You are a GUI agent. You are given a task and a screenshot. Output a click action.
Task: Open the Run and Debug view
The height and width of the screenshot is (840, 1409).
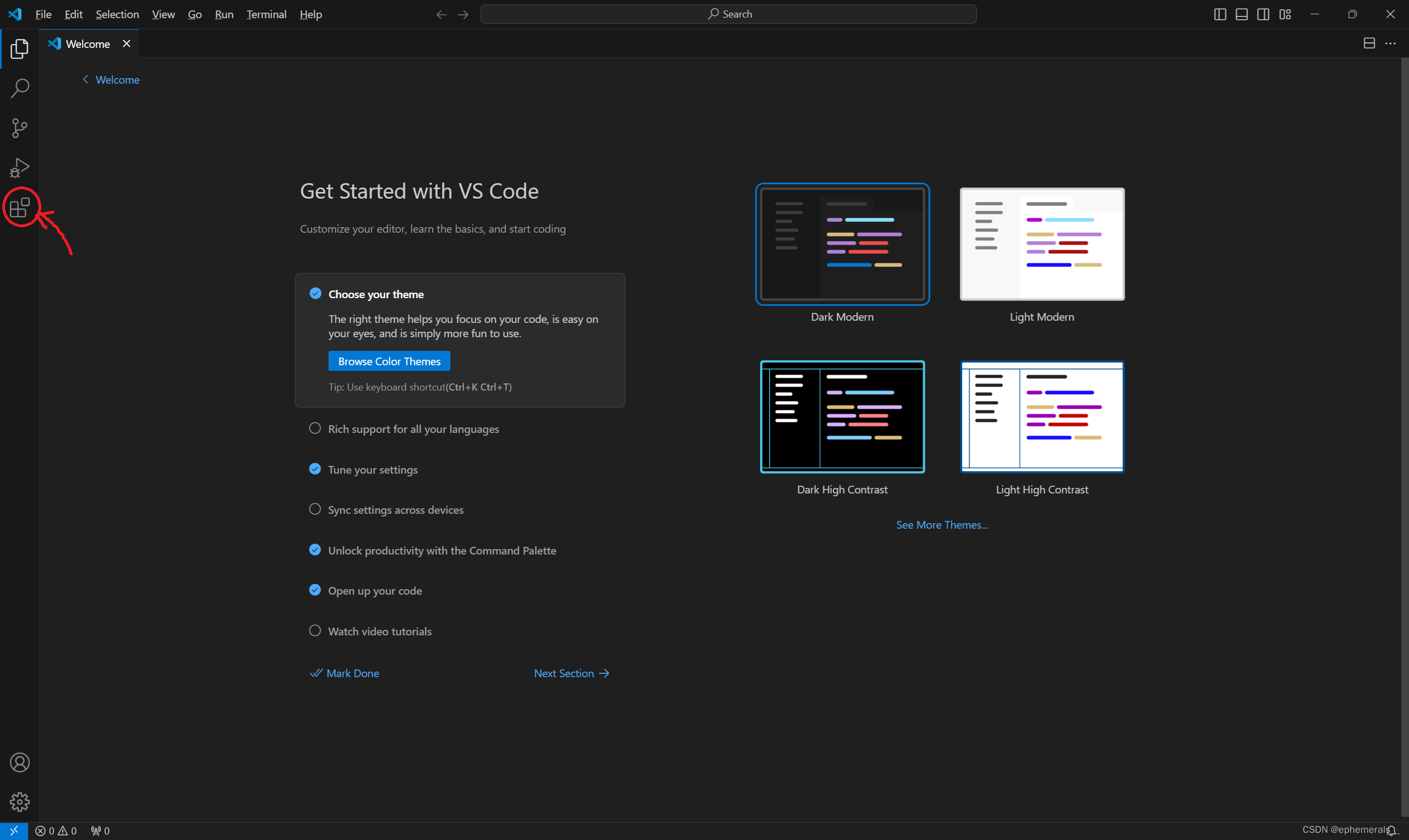[x=19, y=168]
